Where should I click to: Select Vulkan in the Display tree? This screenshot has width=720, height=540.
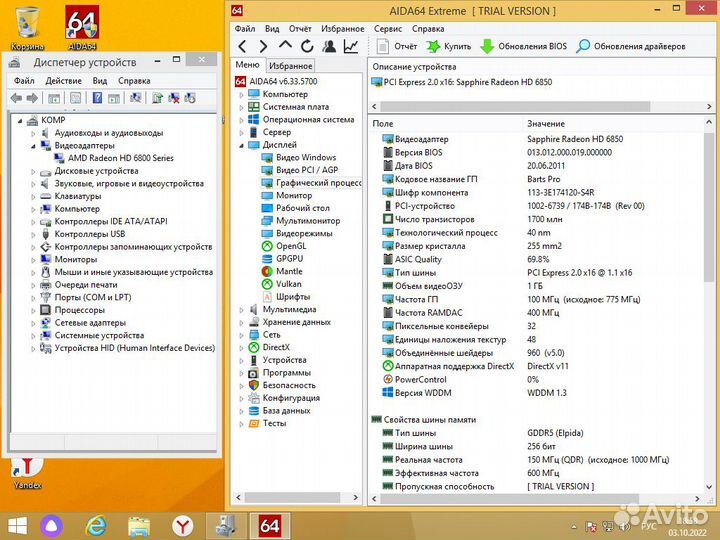click(288, 283)
